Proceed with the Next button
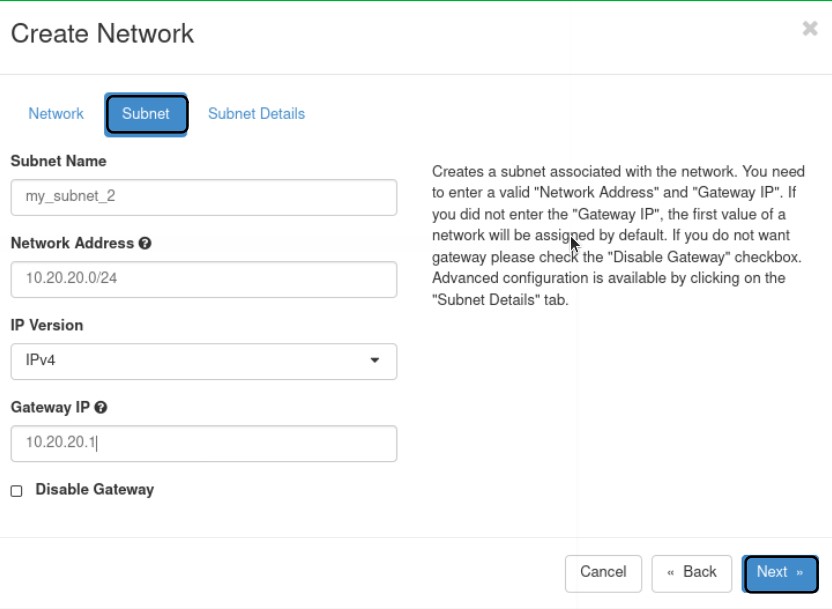832x609 pixels. tap(780, 573)
